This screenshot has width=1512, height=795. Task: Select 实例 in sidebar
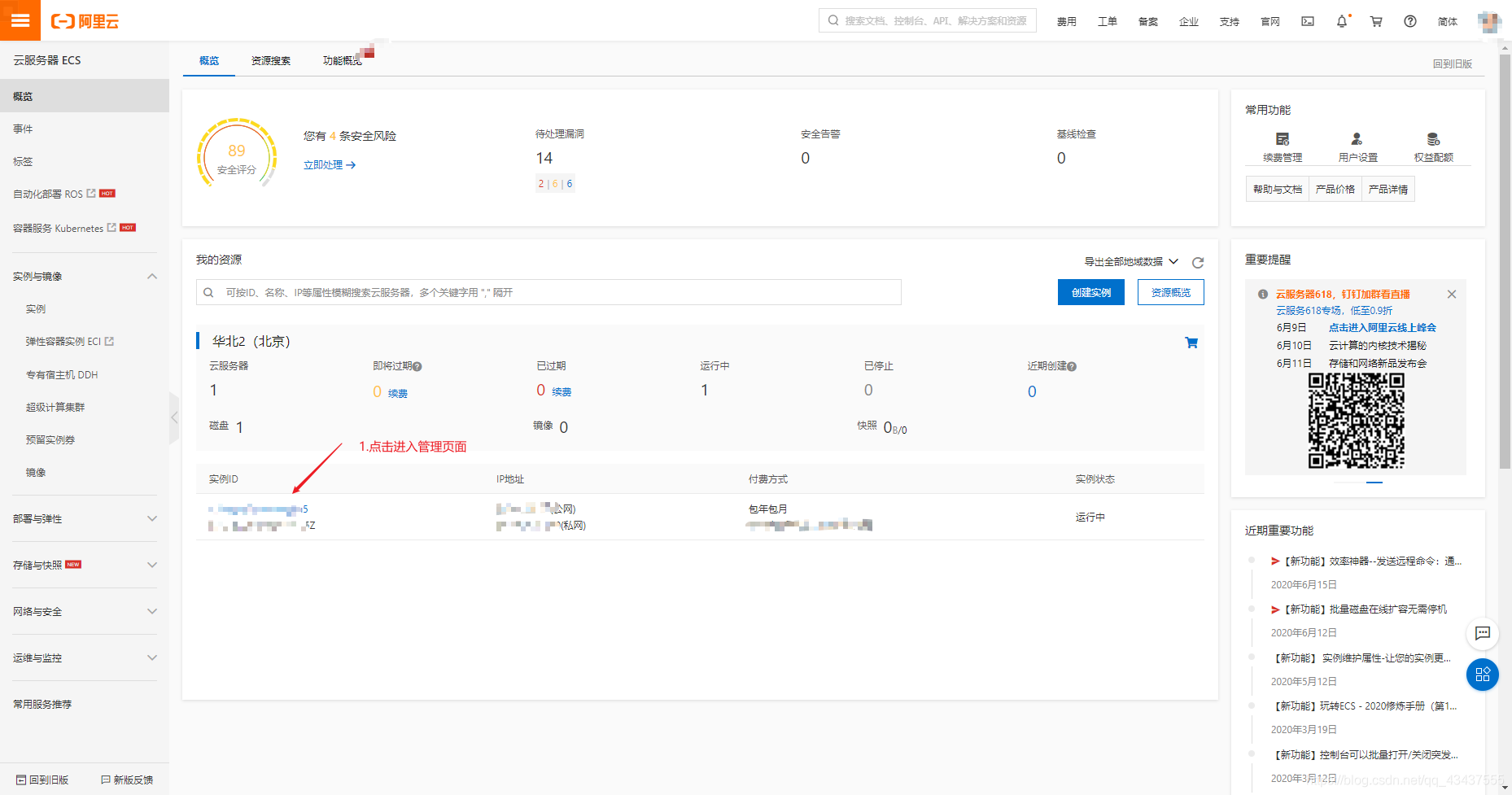click(36, 308)
